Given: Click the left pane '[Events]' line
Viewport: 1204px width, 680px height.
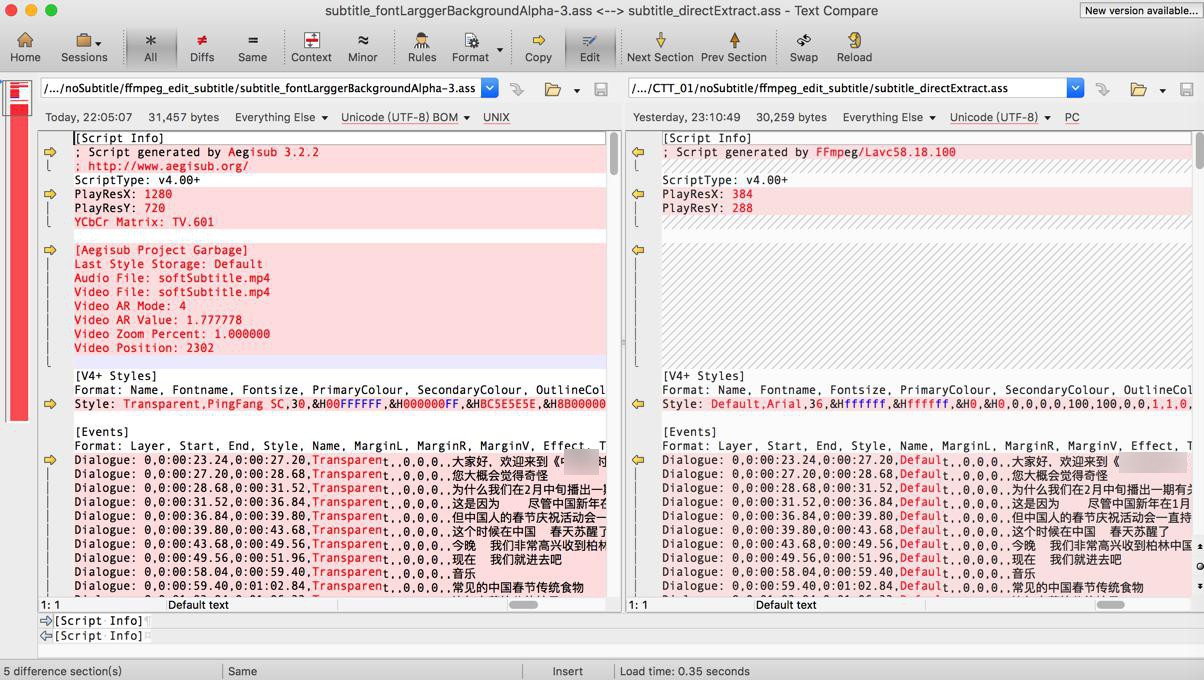Looking at the screenshot, I should pos(102,432).
